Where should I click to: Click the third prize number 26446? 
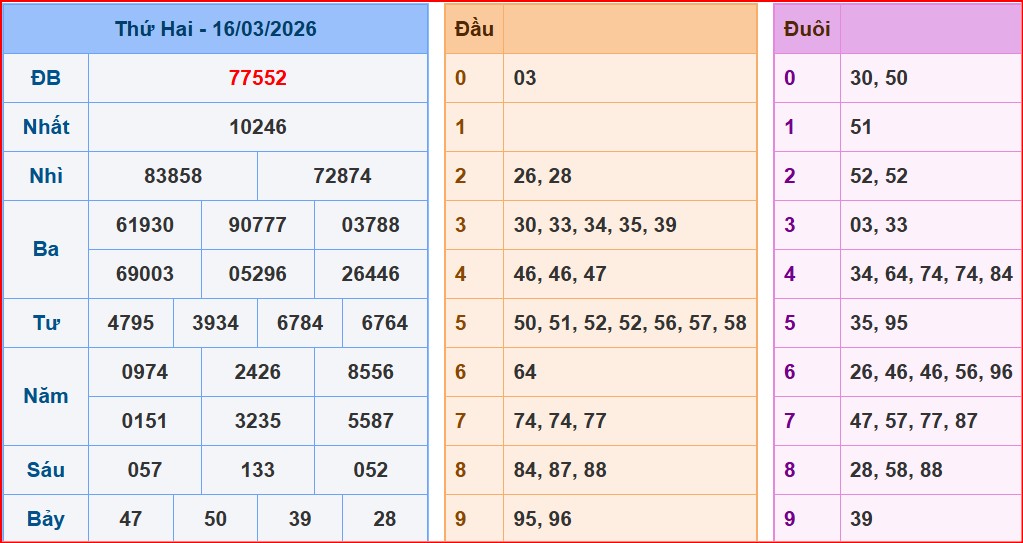371,273
